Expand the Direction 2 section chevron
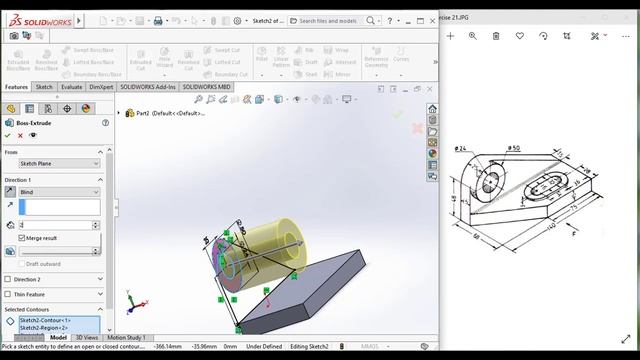The width and height of the screenshot is (640, 360). [100, 279]
